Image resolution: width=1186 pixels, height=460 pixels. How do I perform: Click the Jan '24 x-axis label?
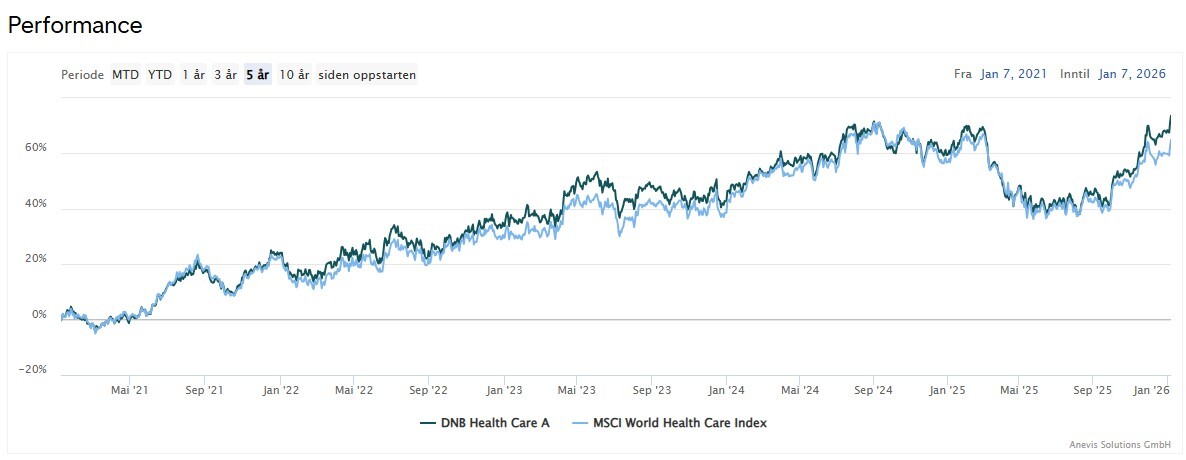click(727, 390)
